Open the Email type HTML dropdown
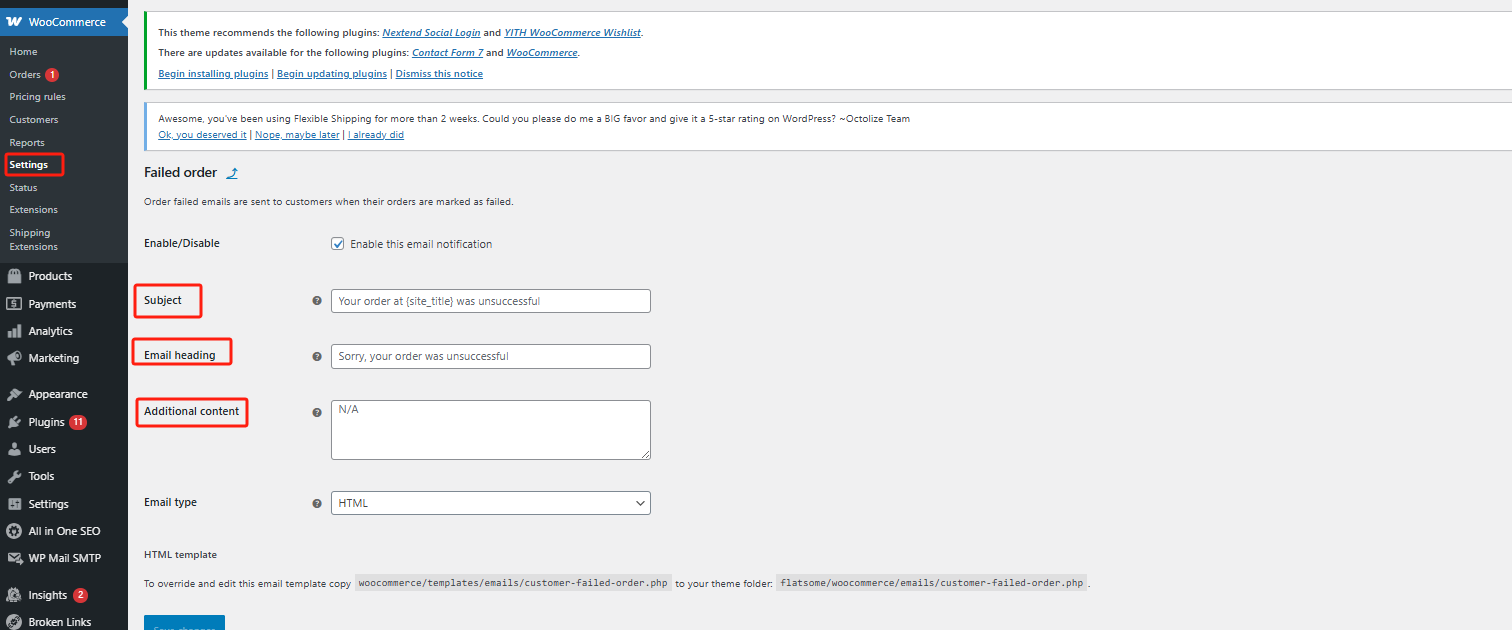 pyautogui.click(x=491, y=503)
